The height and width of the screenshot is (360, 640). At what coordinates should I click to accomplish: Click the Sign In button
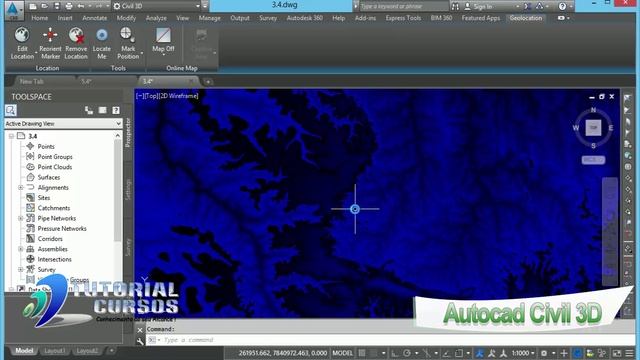click(x=478, y=6)
